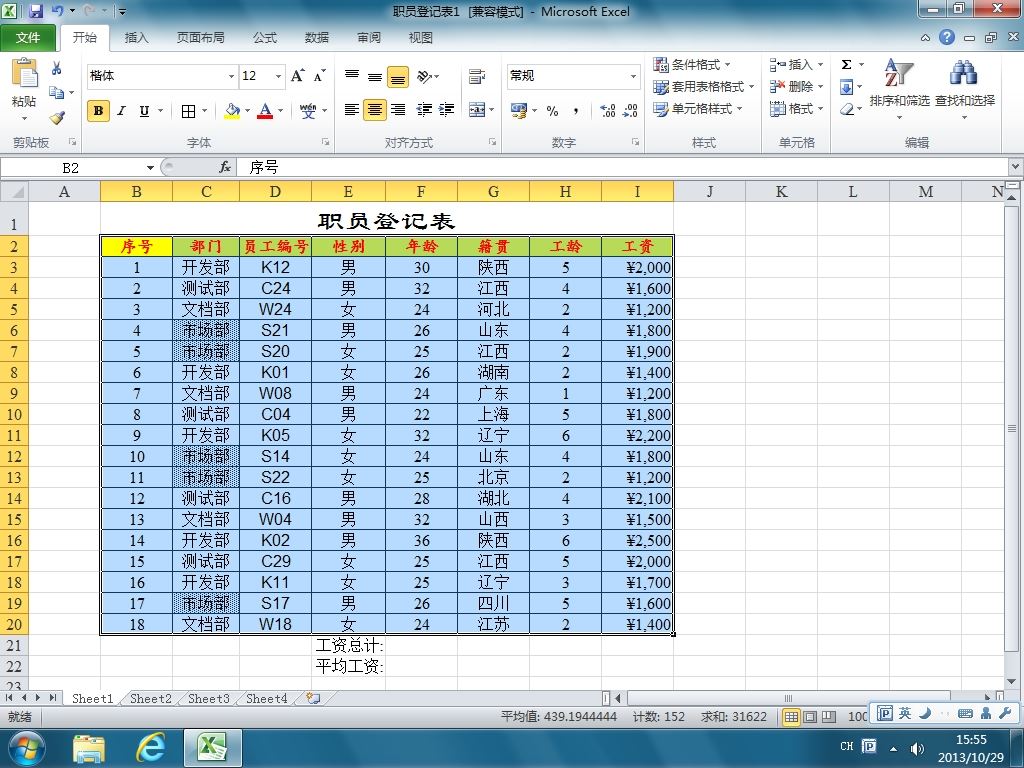The width and height of the screenshot is (1024, 768).
Task: Switch to the 插入 ribbon tab
Action: (x=136, y=38)
